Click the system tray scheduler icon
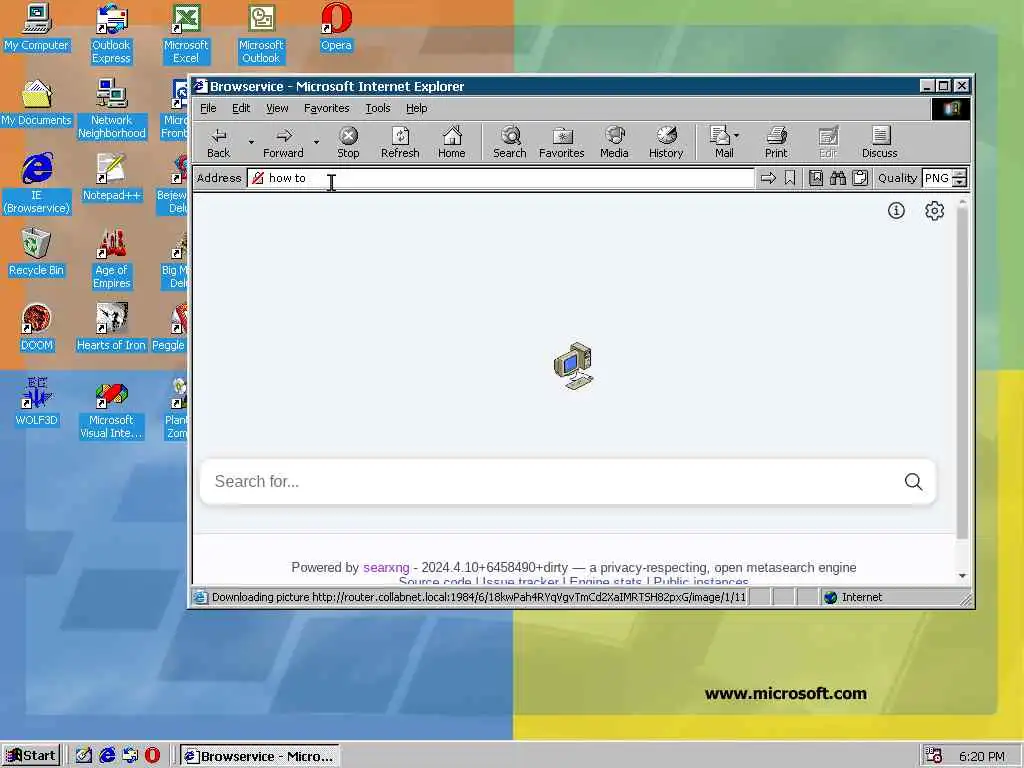 934,756
